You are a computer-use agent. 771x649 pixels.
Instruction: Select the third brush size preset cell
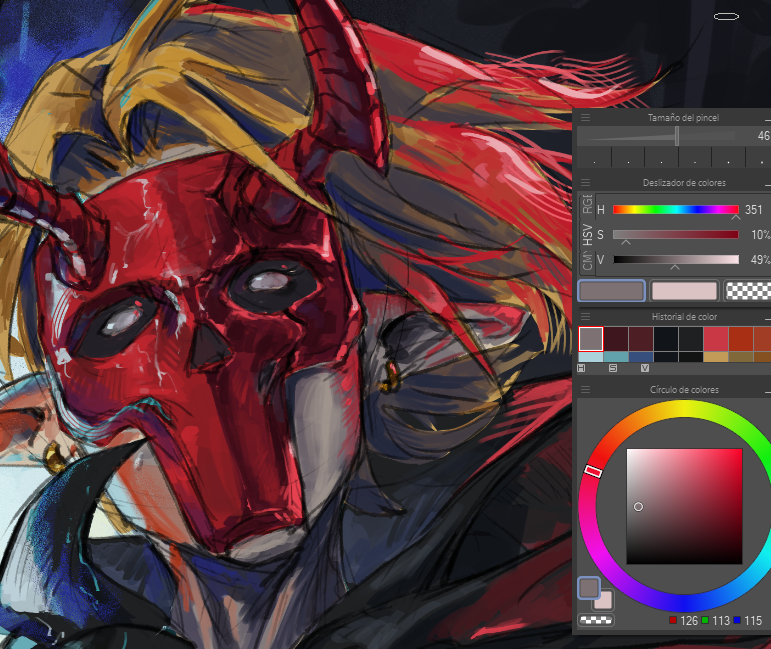coord(661,158)
